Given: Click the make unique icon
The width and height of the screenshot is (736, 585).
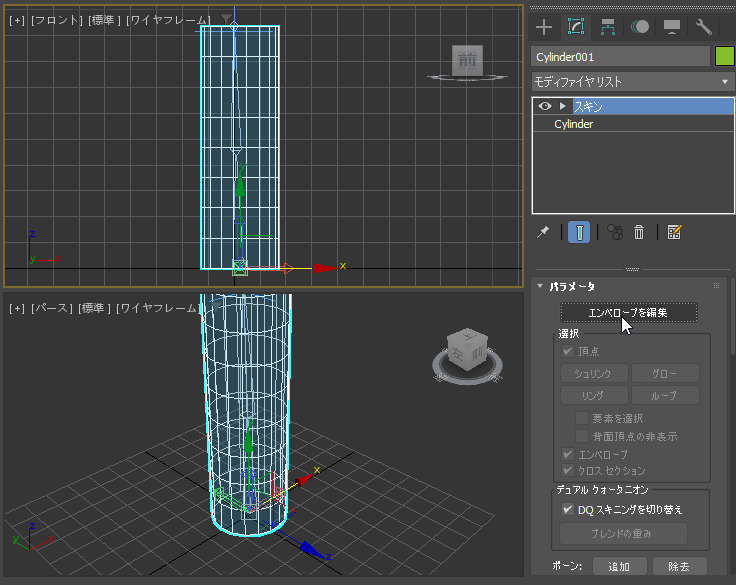Looking at the screenshot, I should pyautogui.click(x=615, y=232).
